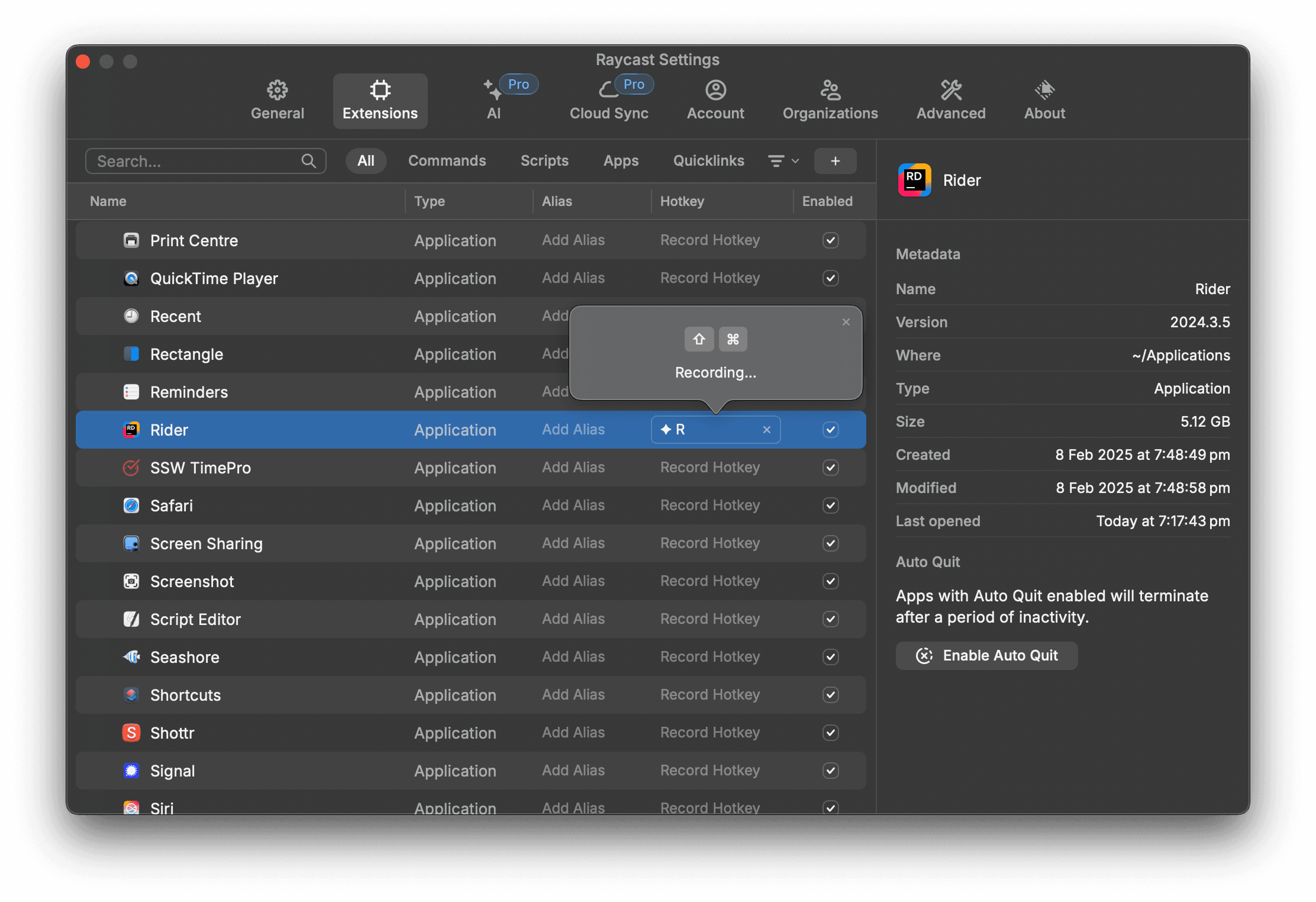Viewport: 1316px width, 902px height.
Task: Toggle the Shortcuts enabled checkbox
Action: (x=830, y=695)
